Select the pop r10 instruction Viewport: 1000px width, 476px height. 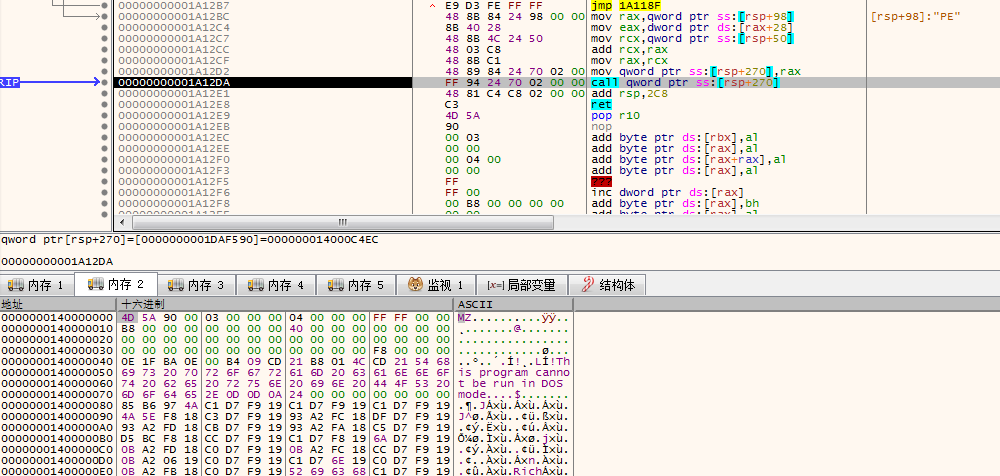613,115
